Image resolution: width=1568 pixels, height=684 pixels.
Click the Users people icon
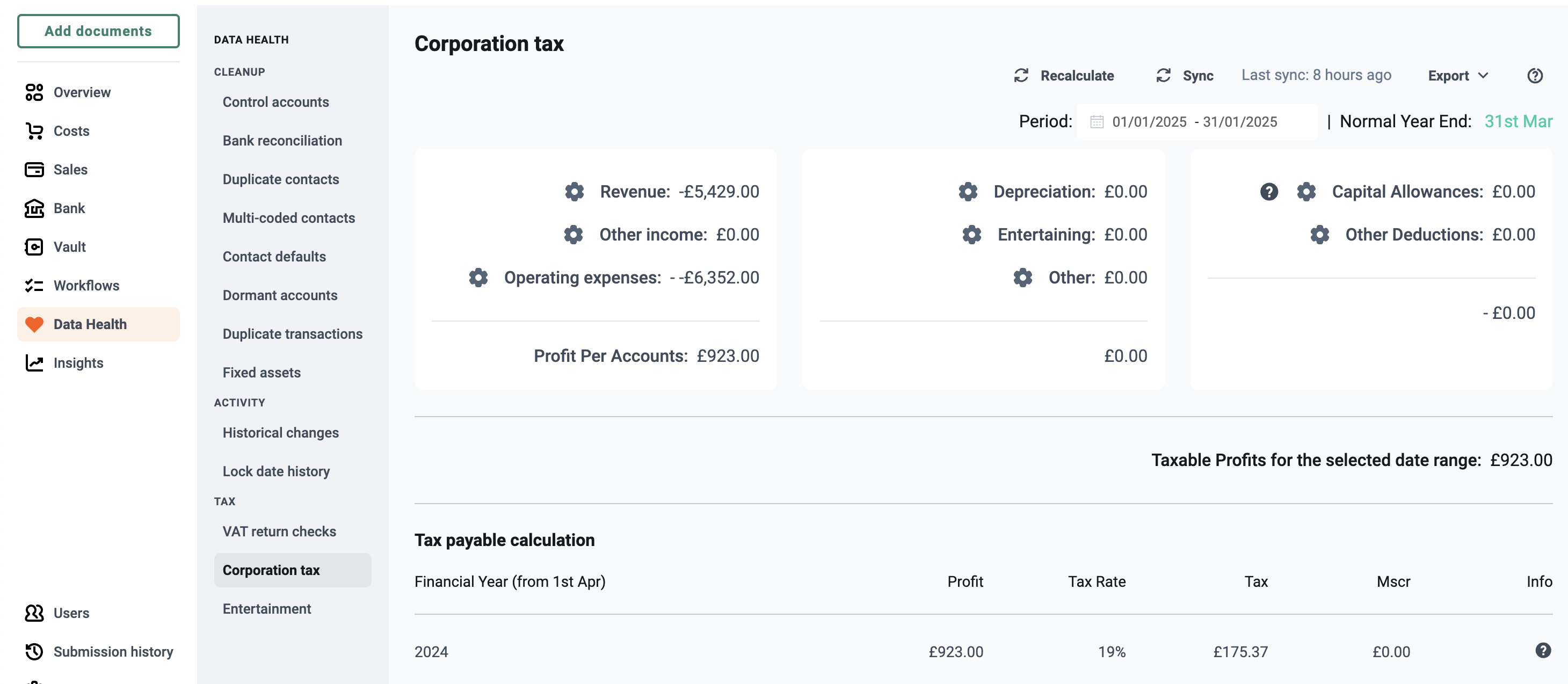click(x=34, y=613)
